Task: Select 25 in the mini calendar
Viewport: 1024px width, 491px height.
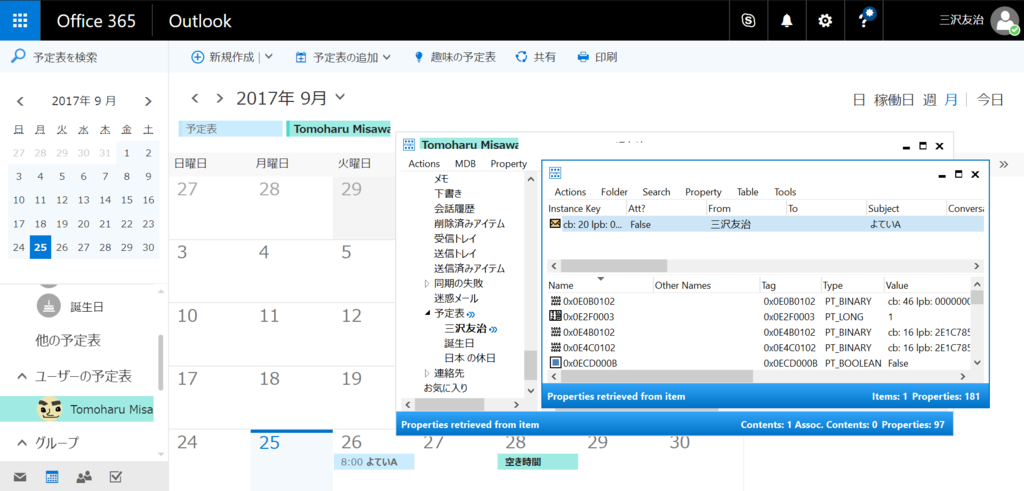Action: tap(40, 247)
